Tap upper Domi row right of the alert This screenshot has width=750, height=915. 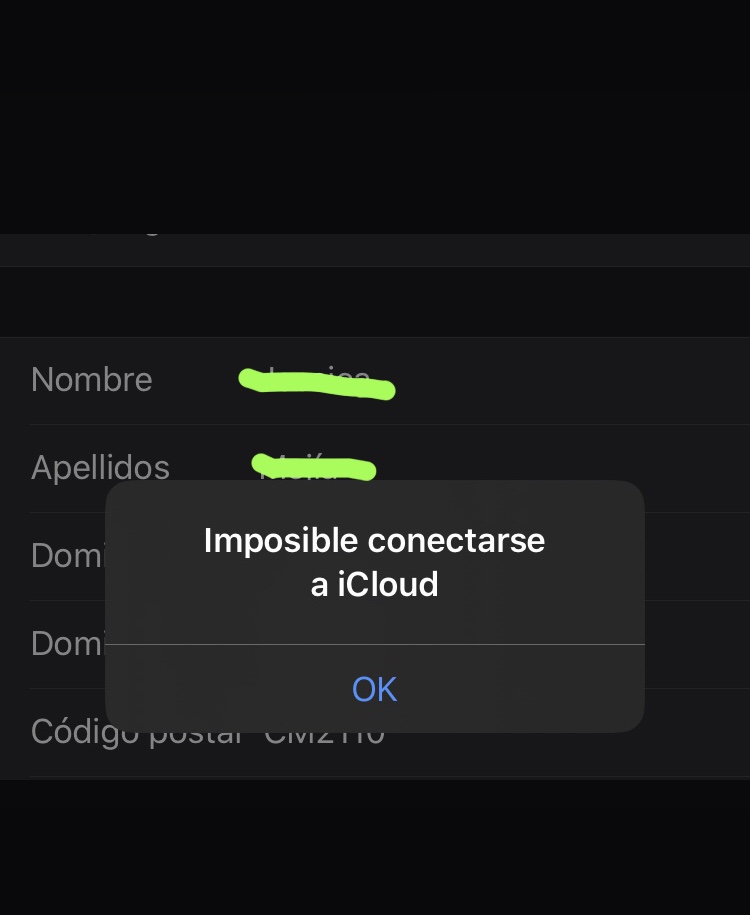point(697,556)
